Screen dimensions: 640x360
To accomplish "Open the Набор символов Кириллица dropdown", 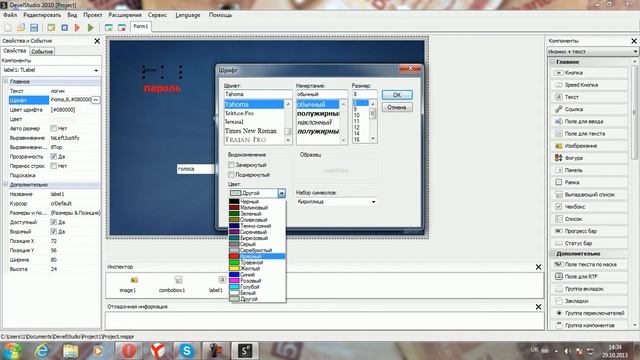I will (x=336, y=202).
